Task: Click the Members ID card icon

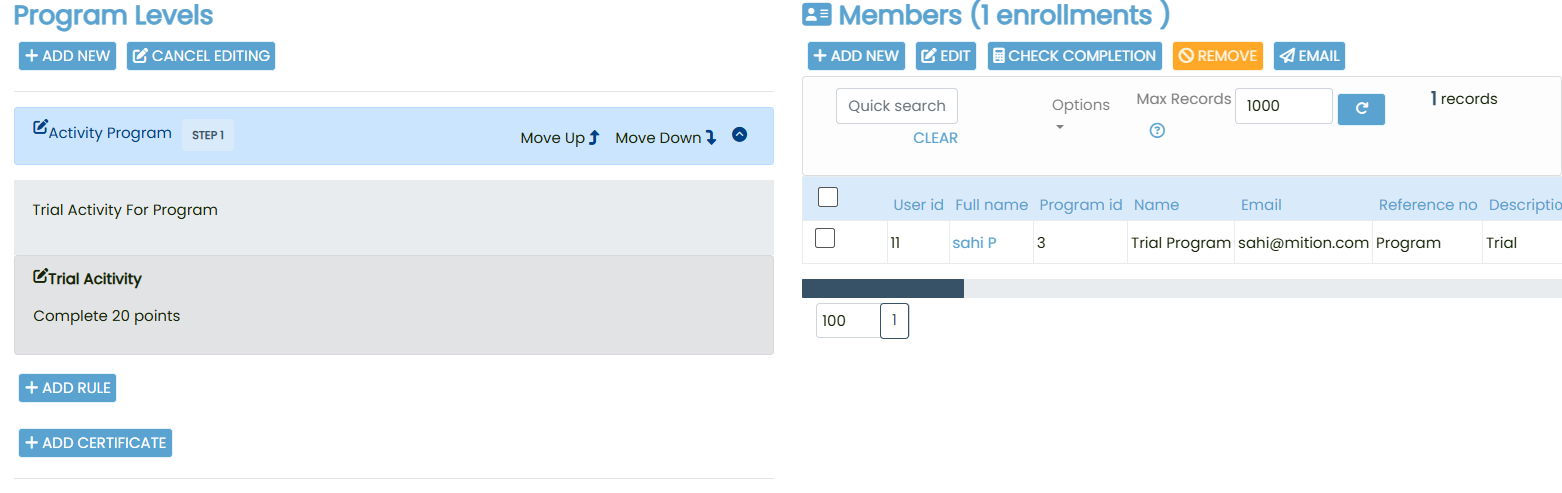Action: tap(817, 15)
